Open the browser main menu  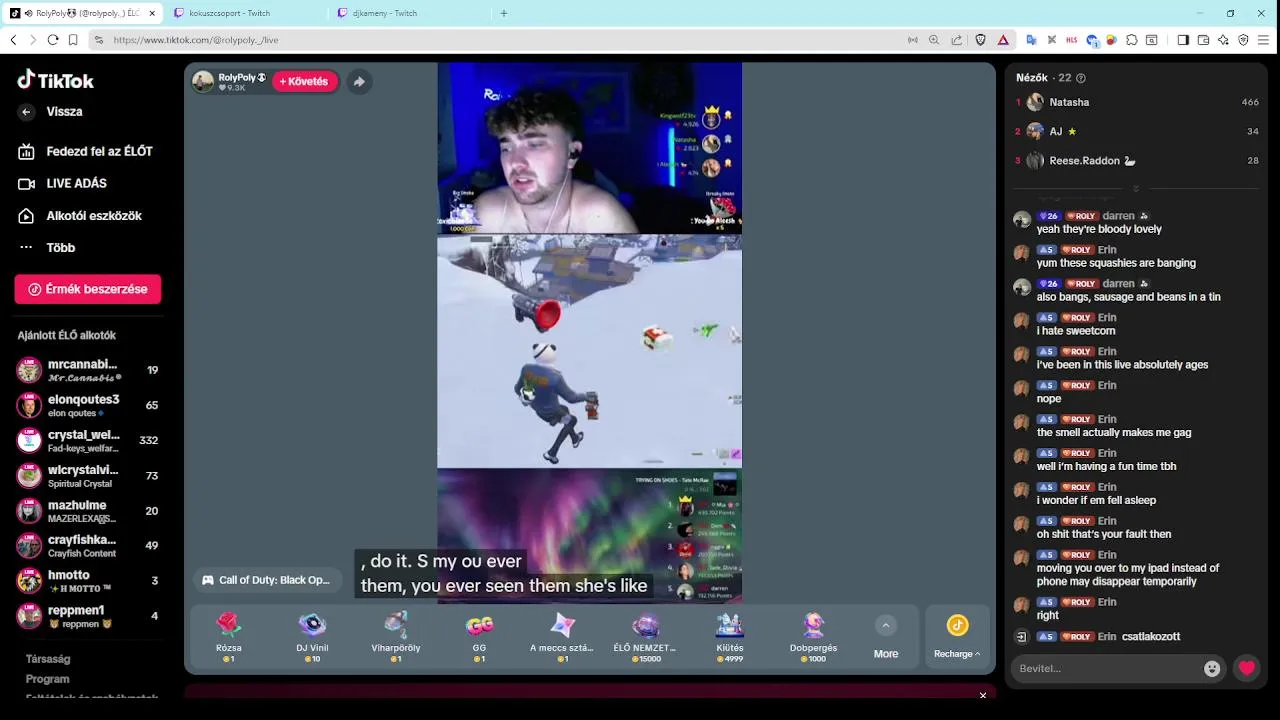(1263, 40)
